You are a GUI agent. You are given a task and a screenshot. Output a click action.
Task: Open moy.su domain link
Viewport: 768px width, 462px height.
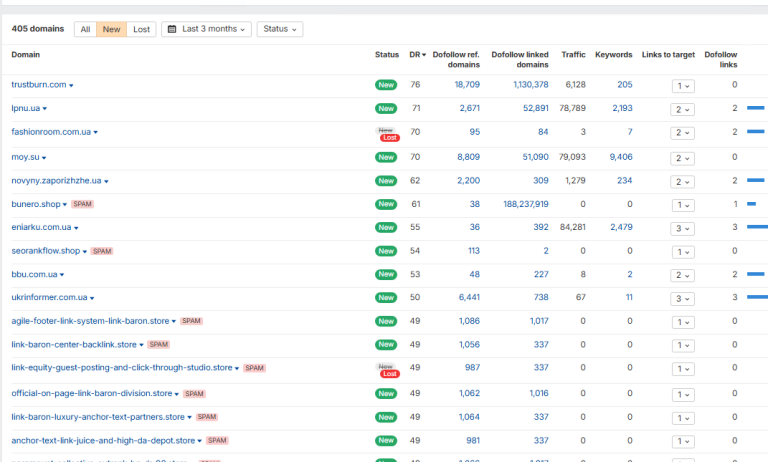[x=25, y=157]
